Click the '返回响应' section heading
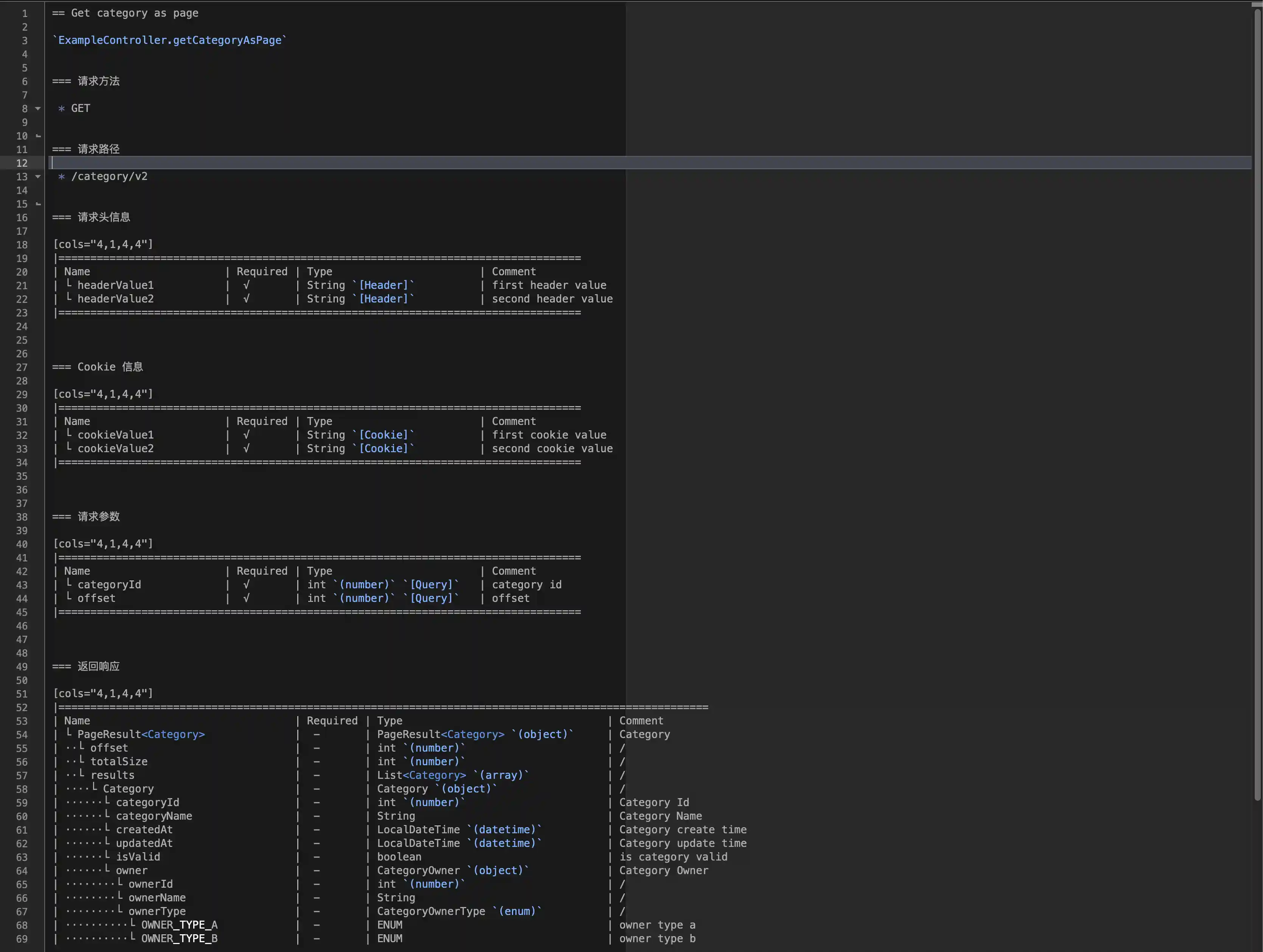The width and height of the screenshot is (1263, 952). click(x=98, y=666)
